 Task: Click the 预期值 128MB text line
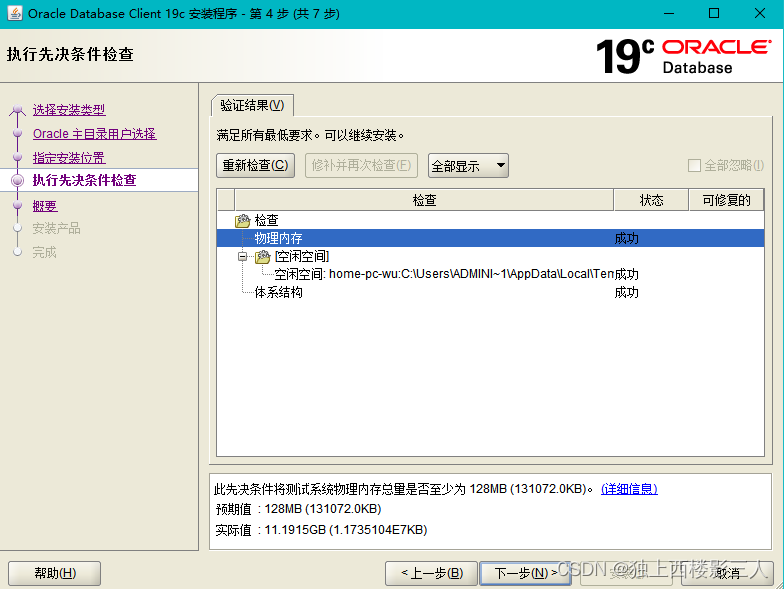click(298, 509)
